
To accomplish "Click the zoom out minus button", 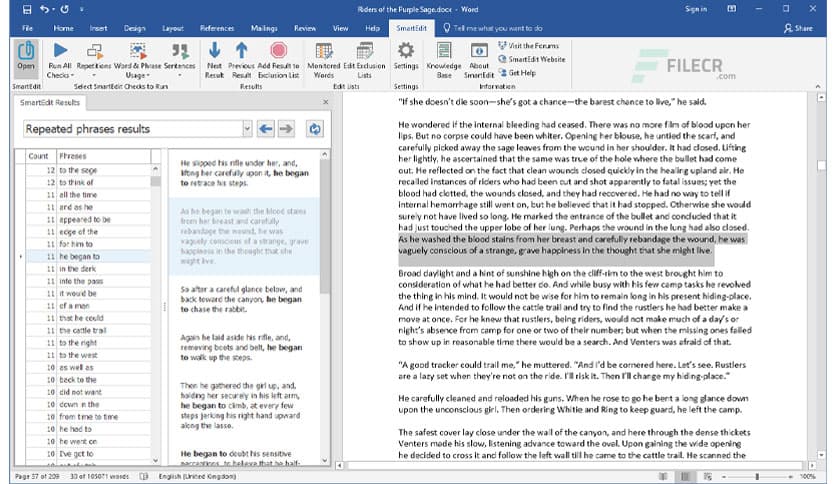I will point(724,476).
